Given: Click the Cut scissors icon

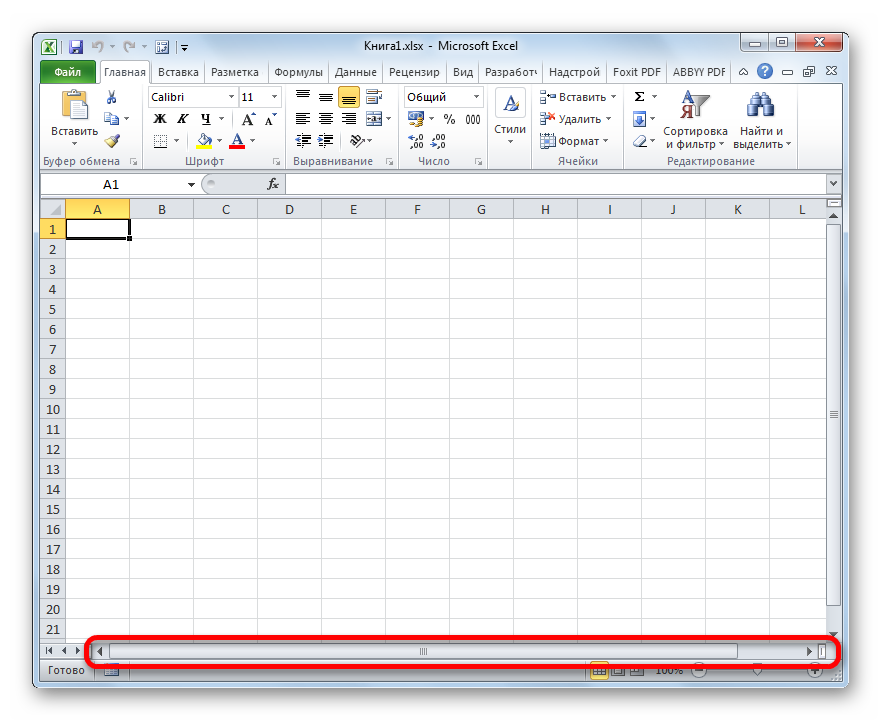Looking at the screenshot, I should pyautogui.click(x=112, y=97).
